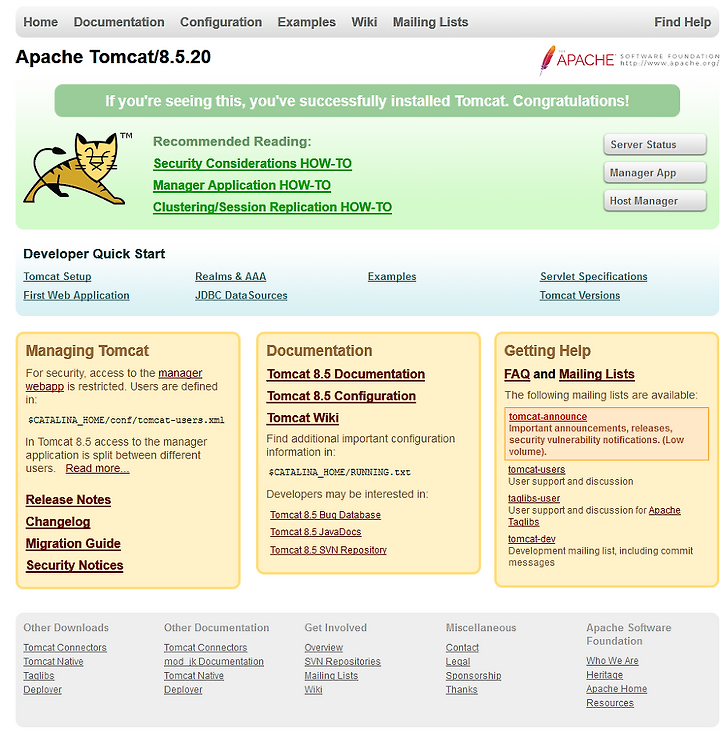720x732 pixels.
Task: Open Tomcat Native under Other Documentation
Action: pyautogui.click(x=194, y=676)
